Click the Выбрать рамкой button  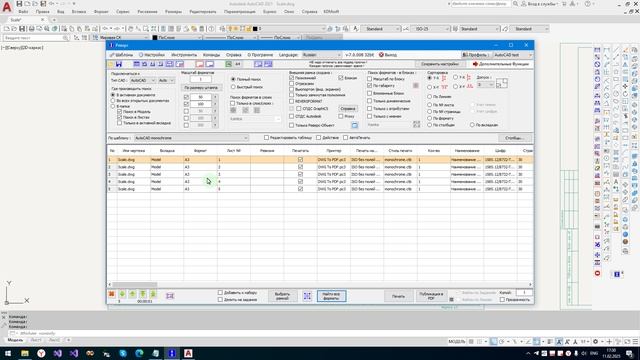click(282, 296)
